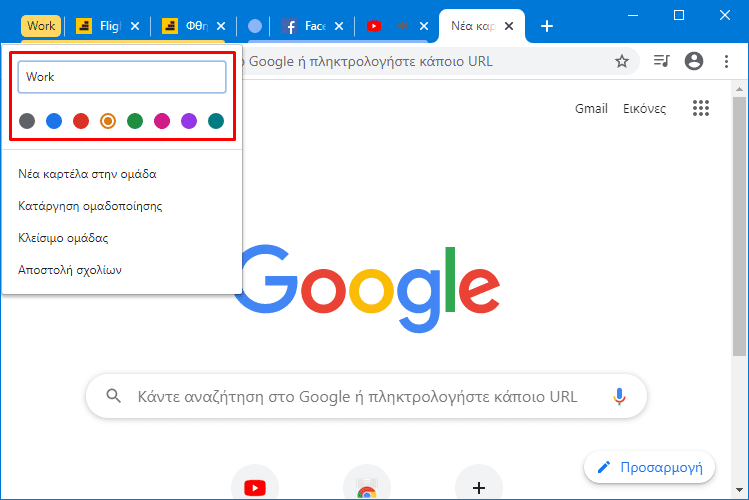Click the magnifier icon in search box
This screenshot has width=749, height=500.
pyautogui.click(x=114, y=396)
